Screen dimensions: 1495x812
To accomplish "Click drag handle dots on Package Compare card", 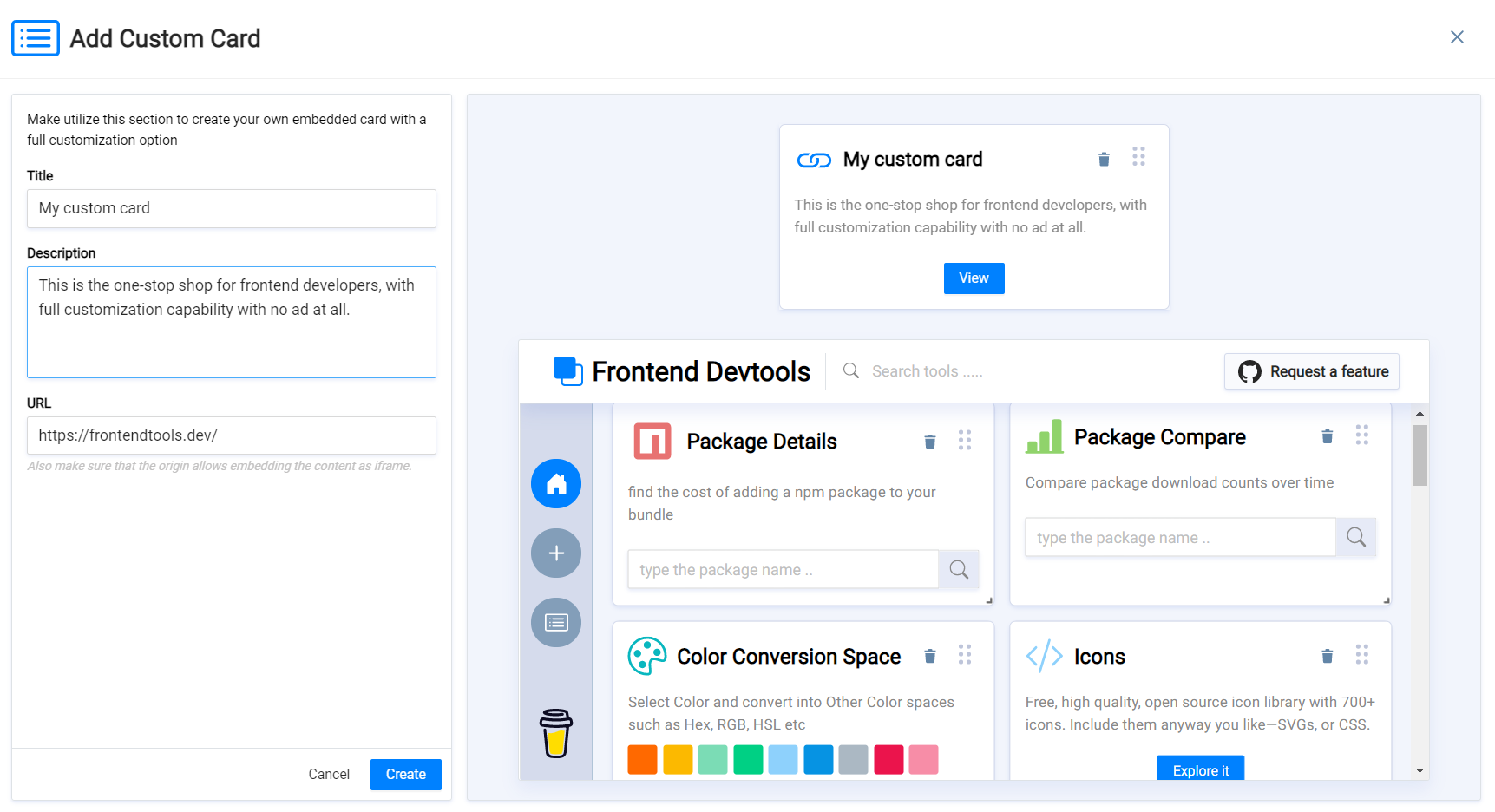I will [1362, 435].
